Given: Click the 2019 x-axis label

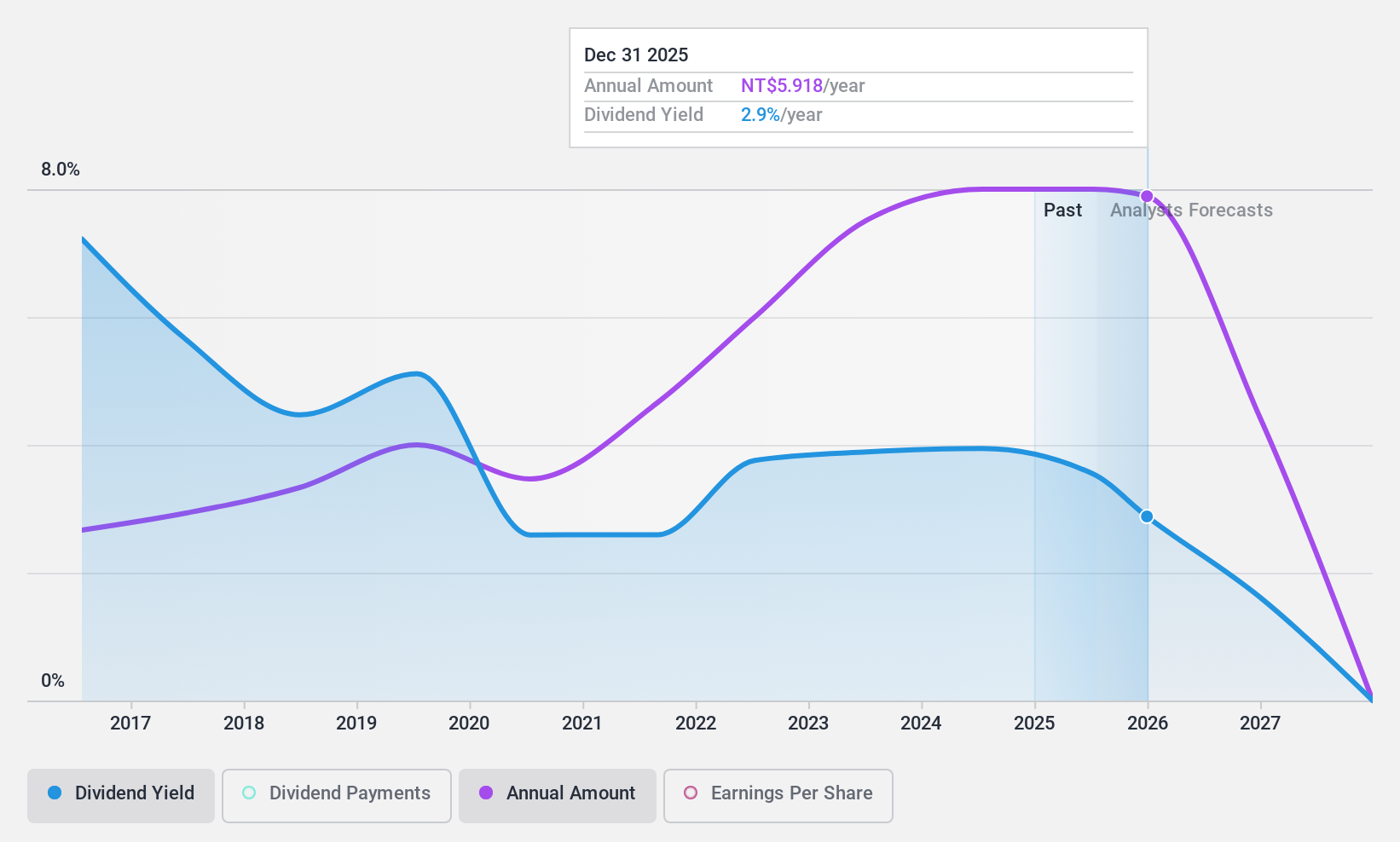Looking at the screenshot, I should point(356,724).
